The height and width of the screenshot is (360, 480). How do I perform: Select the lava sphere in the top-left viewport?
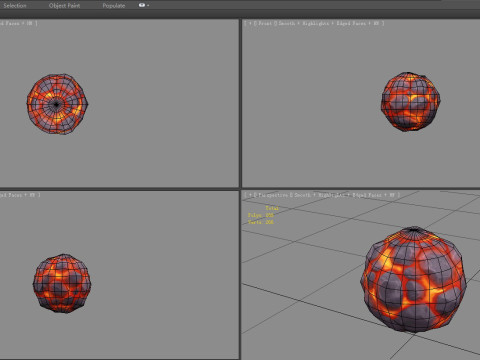[x=57, y=104]
